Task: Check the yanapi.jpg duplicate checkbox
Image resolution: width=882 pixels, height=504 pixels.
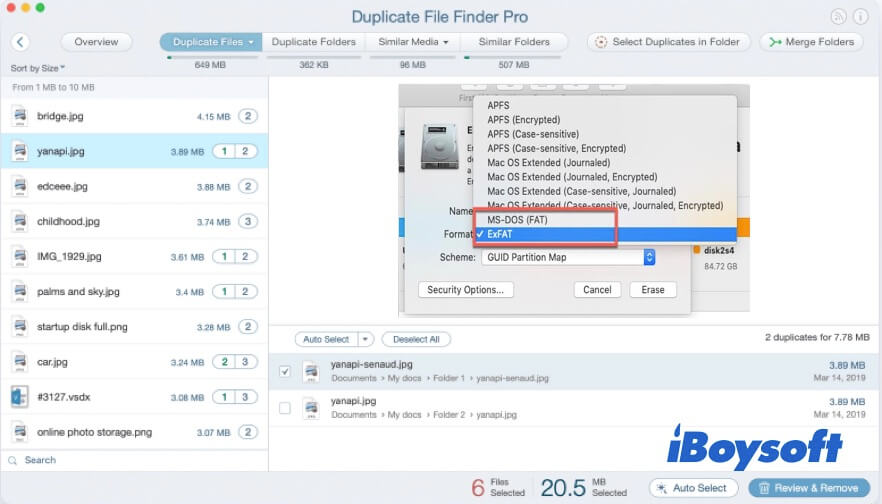Action: pyautogui.click(x=285, y=408)
